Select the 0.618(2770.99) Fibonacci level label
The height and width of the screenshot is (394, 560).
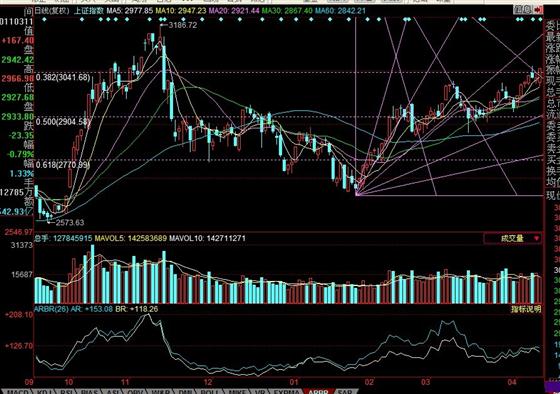(63, 165)
